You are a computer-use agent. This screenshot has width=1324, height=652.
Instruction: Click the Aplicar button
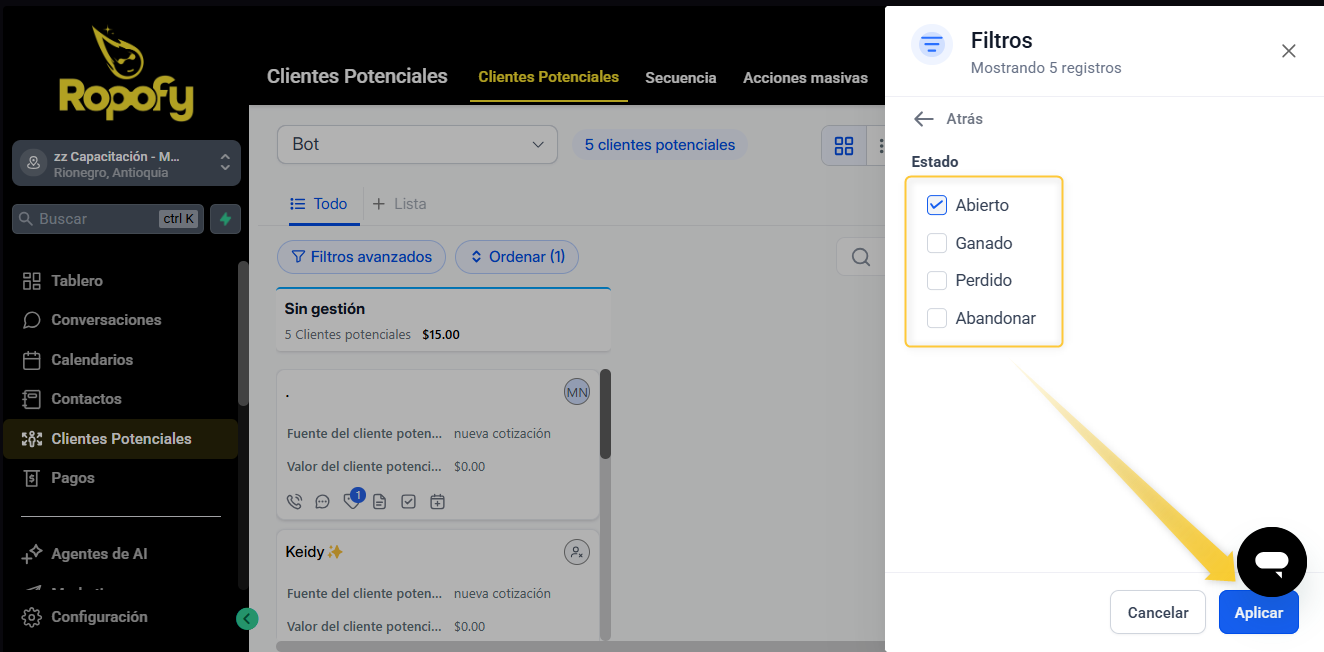(x=1258, y=613)
